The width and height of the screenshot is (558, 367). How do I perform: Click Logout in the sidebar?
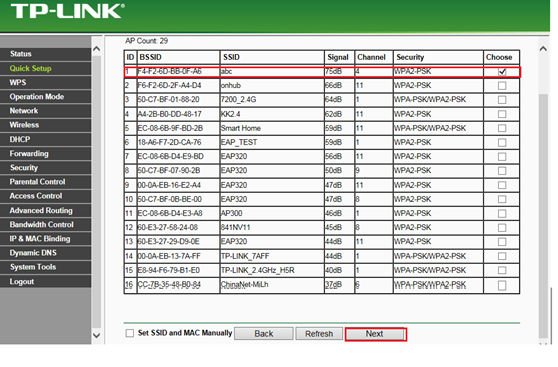tap(46, 281)
